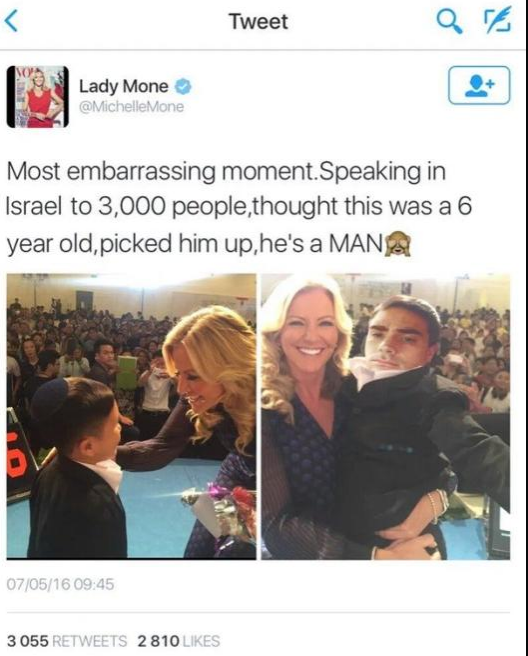Go back using the left chevron
The height and width of the screenshot is (656, 528).
click(12, 21)
